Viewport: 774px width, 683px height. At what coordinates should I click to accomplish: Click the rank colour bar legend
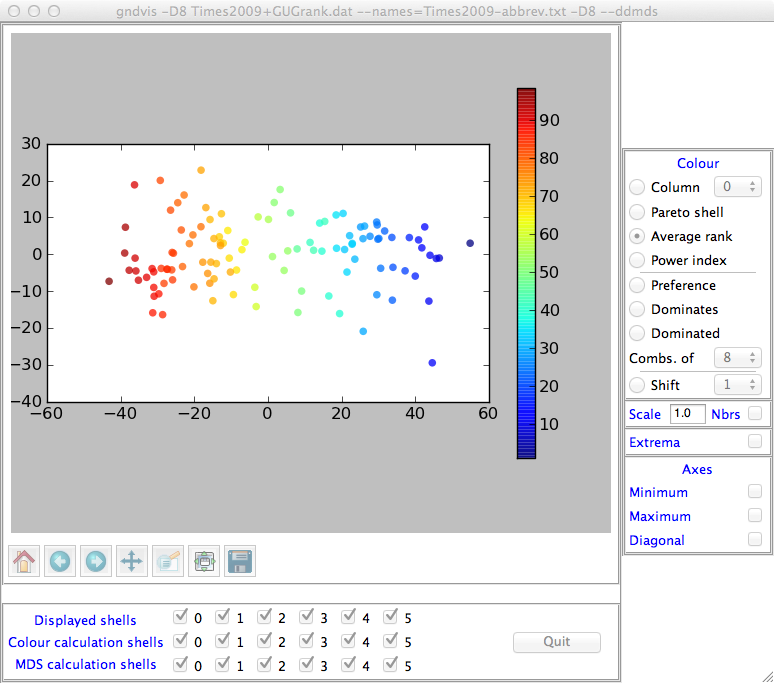tap(526, 273)
